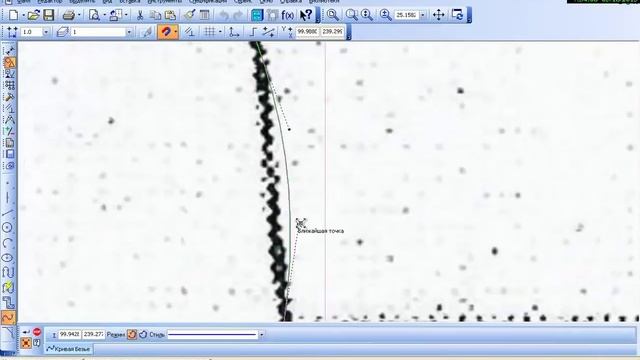Select the Ellipse tool
Screen dimensions: 640x360
[x=8, y=258]
